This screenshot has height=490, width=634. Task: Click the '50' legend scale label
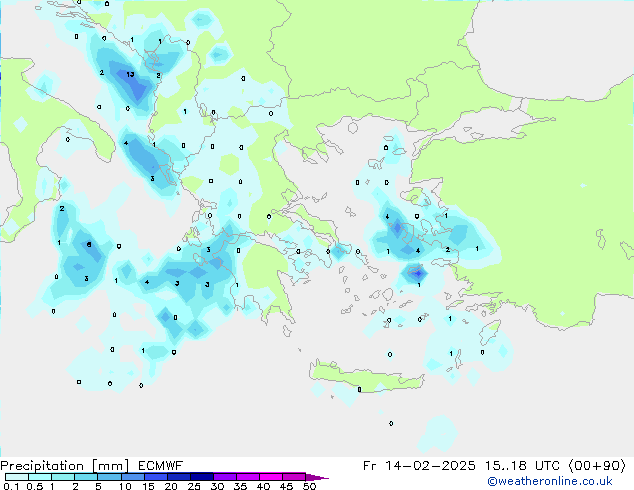(309, 486)
